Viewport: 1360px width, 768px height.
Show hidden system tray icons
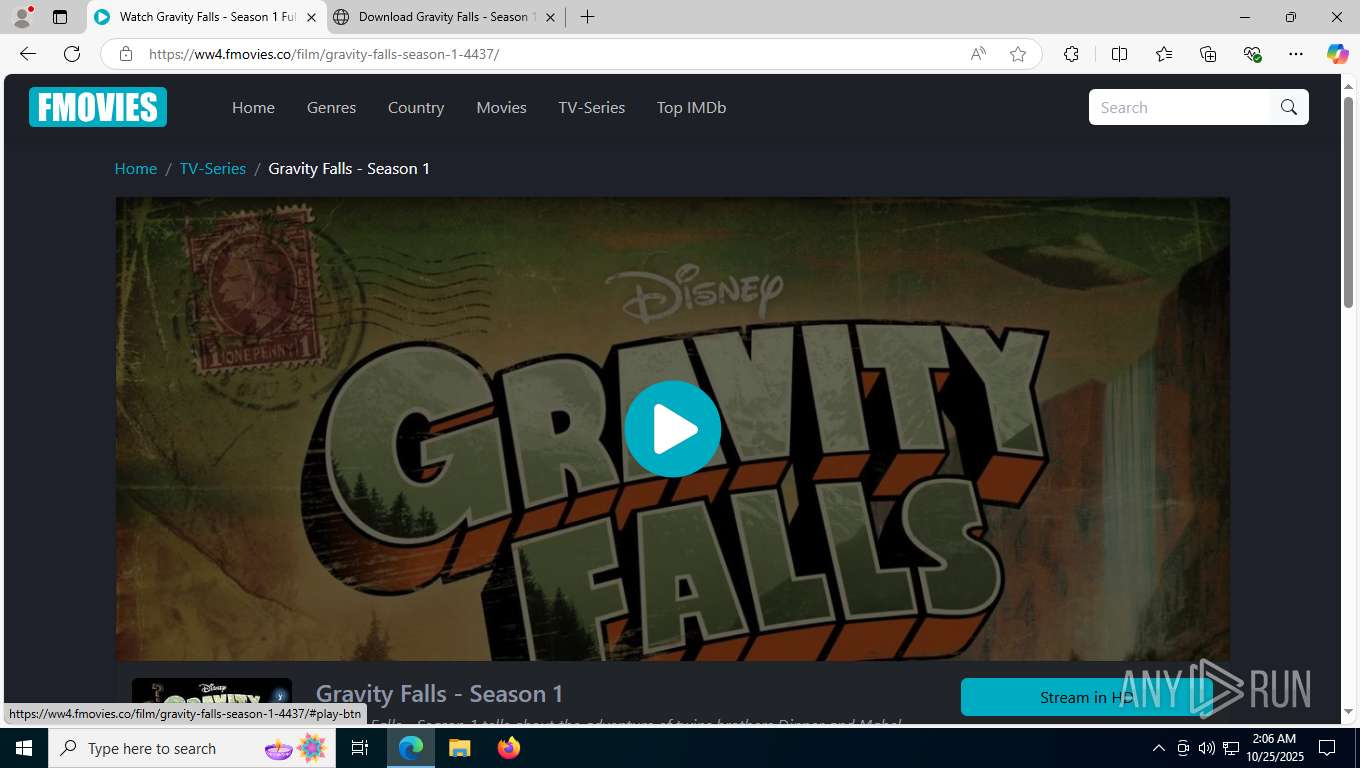click(x=1159, y=748)
